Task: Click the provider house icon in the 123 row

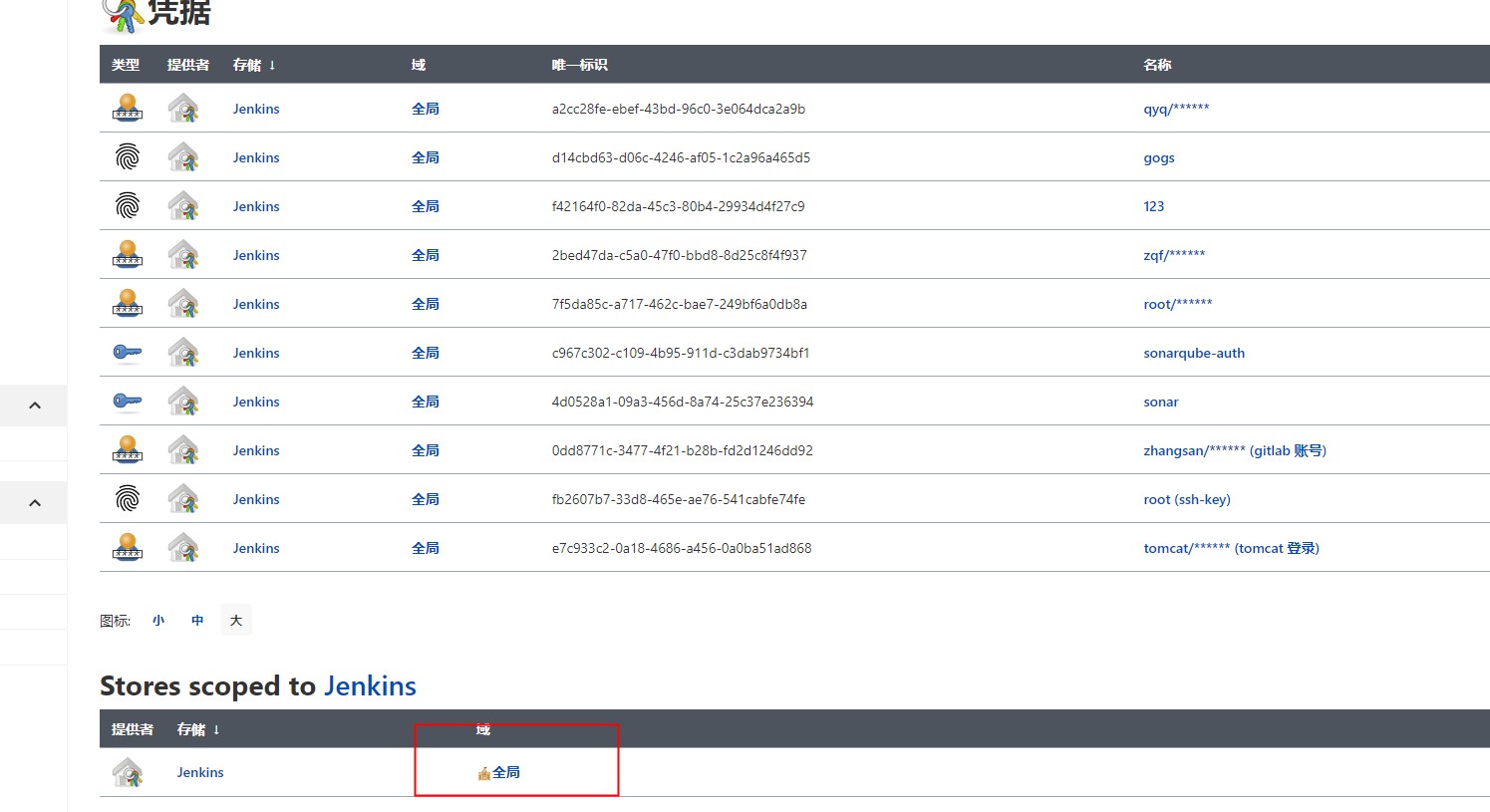Action: (x=183, y=205)
